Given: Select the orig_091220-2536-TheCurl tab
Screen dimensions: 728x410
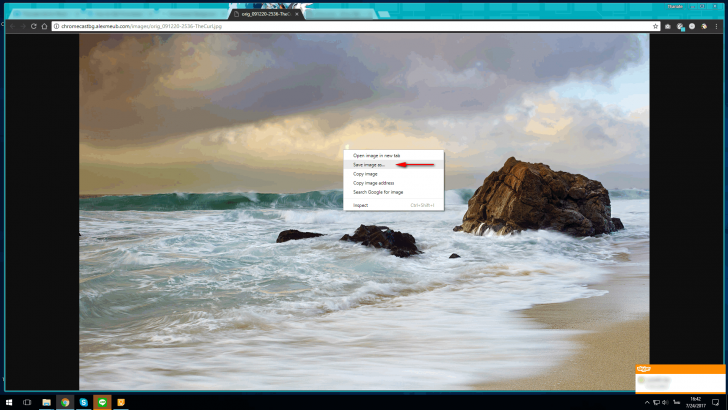Looking at the screenshot, I should [266, 14].
